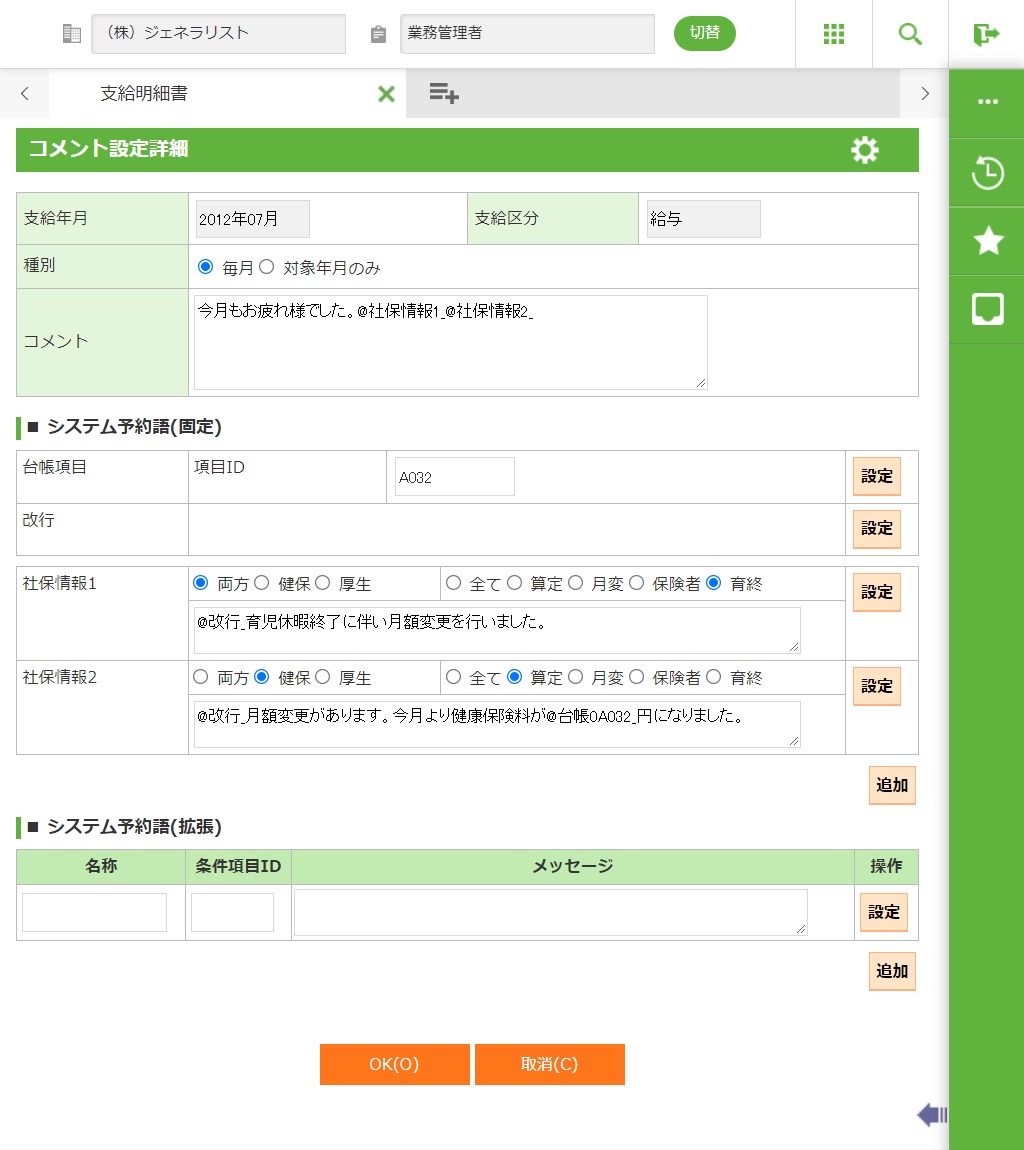
Task: Open favorites star icon in sidebar
Action: [987, 241]
